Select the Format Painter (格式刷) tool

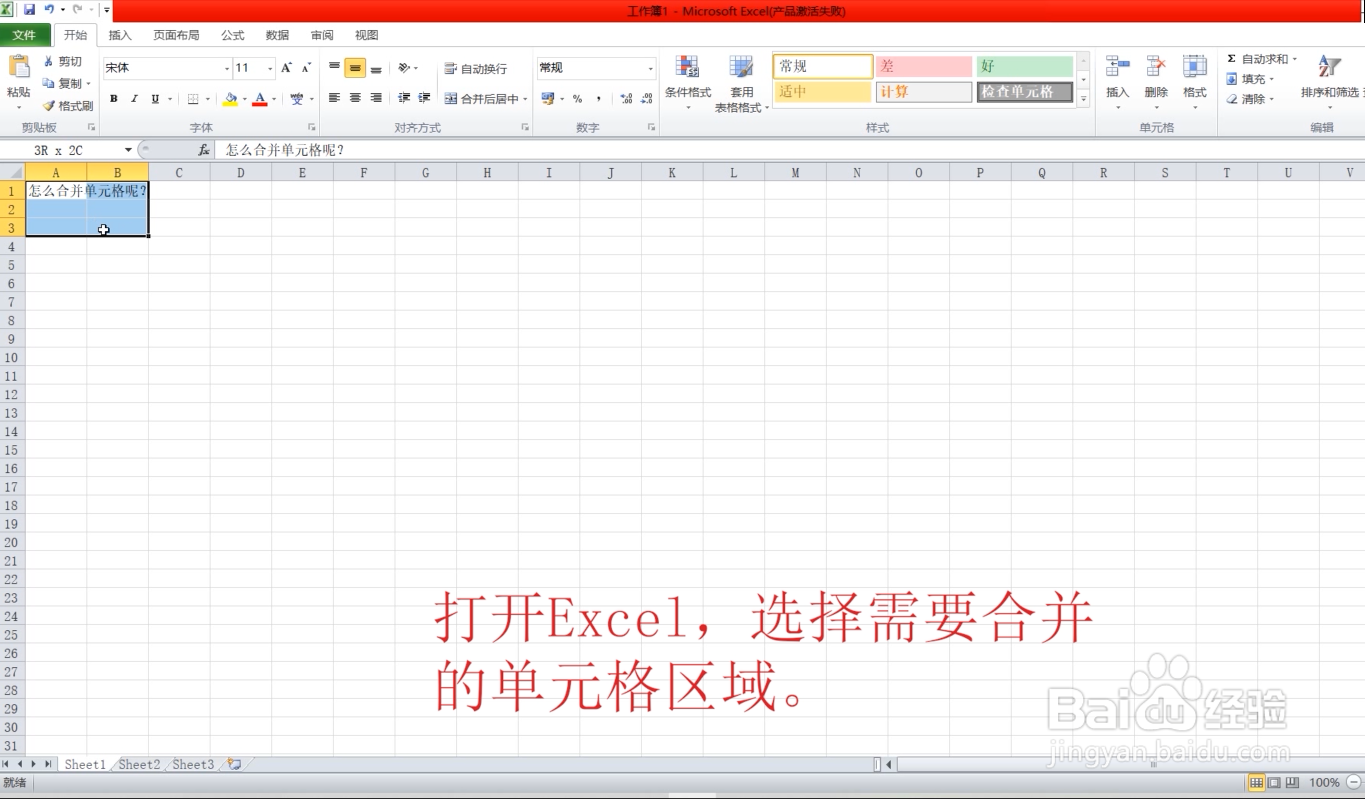point(67,105)
